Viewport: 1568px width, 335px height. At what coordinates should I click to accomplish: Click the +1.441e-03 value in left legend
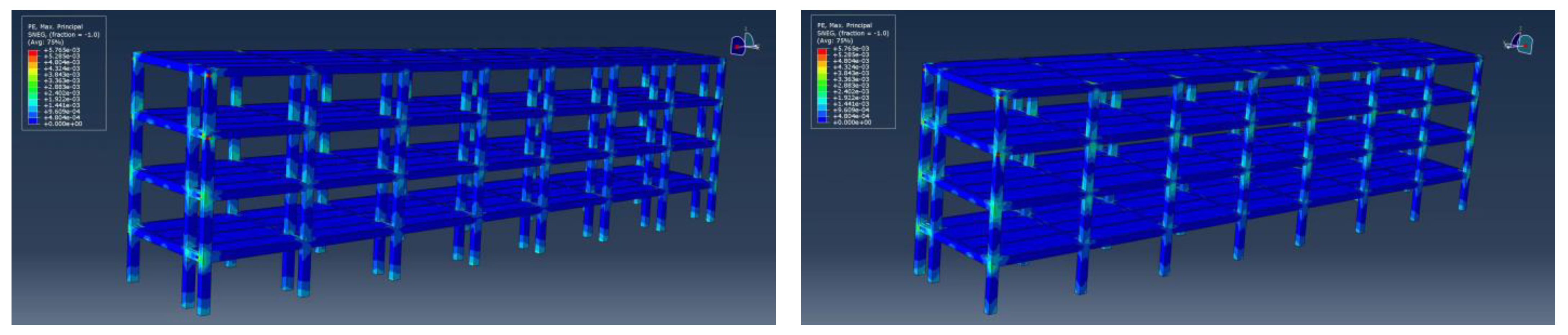coord(62,105)
